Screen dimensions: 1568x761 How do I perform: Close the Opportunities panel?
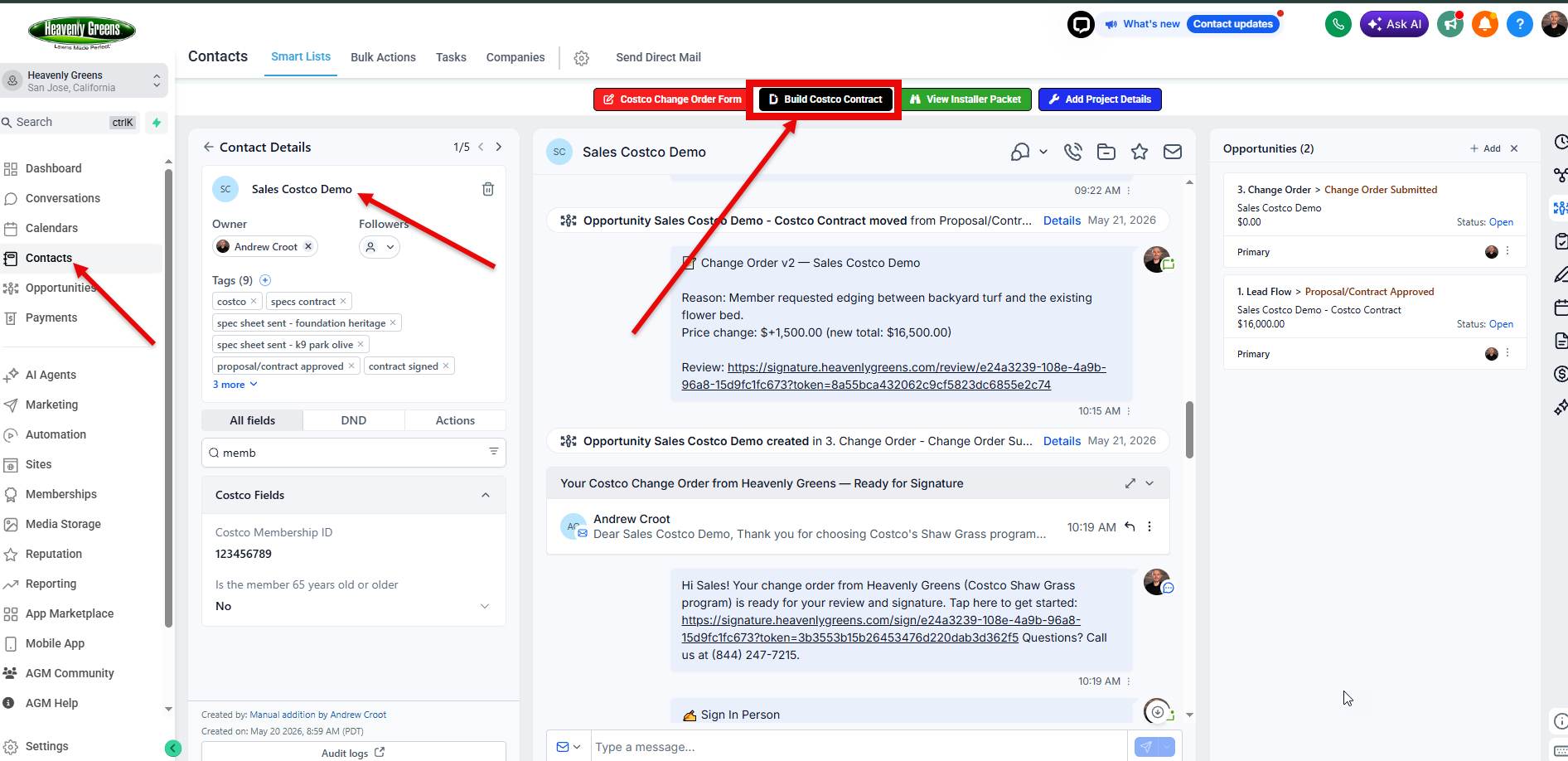click(x=1514, y=148)
